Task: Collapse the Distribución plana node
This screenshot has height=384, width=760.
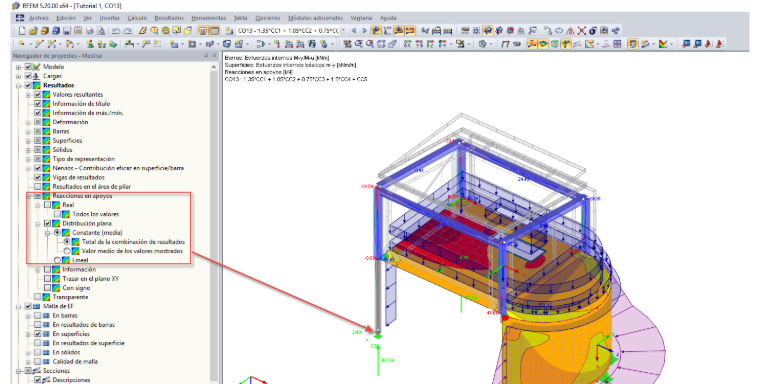Action: tap(38, 224)
